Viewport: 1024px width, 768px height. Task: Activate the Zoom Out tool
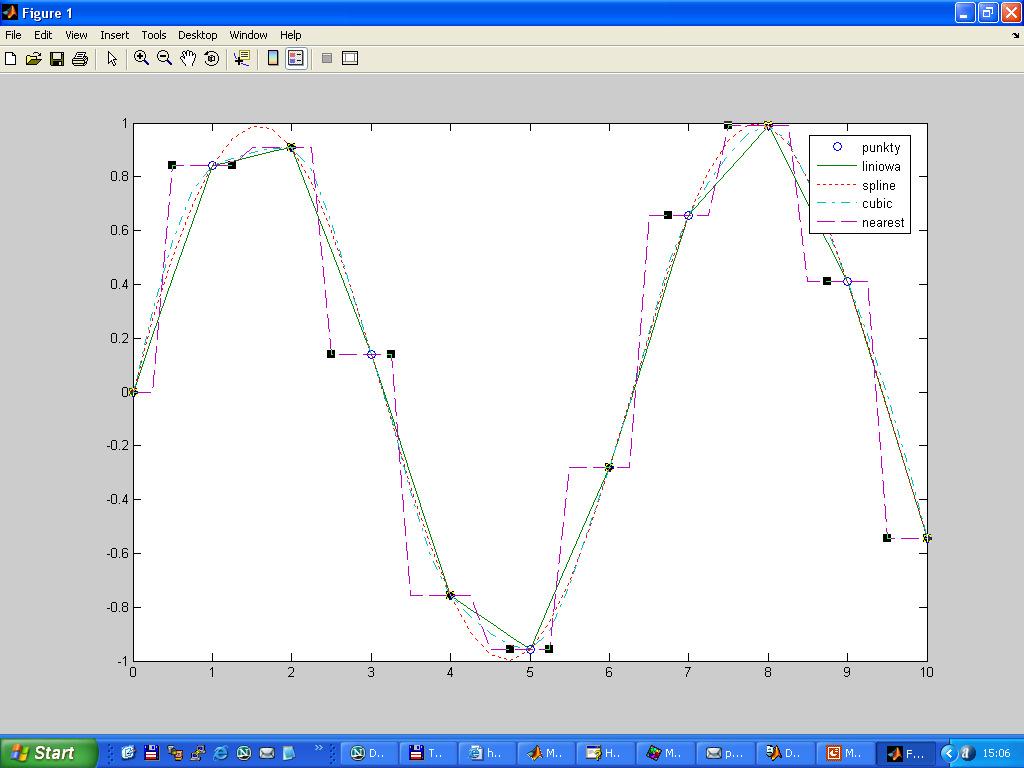coord(165,58)
